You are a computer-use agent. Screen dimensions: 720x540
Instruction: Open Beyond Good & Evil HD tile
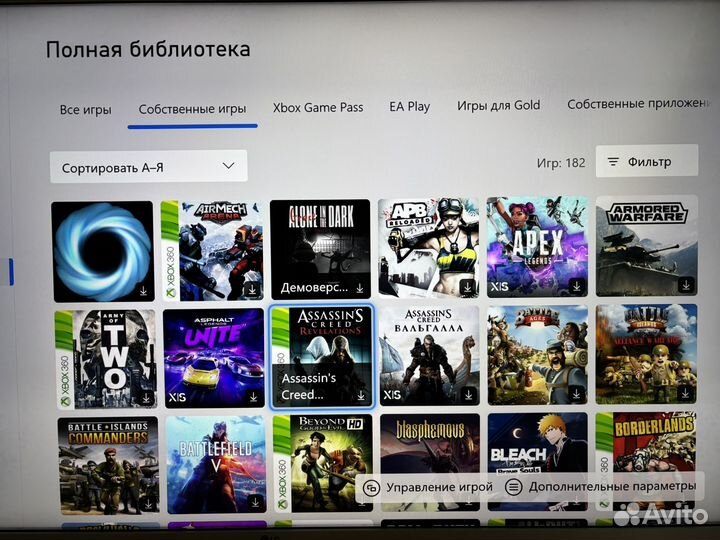click(x=323, y=463)
